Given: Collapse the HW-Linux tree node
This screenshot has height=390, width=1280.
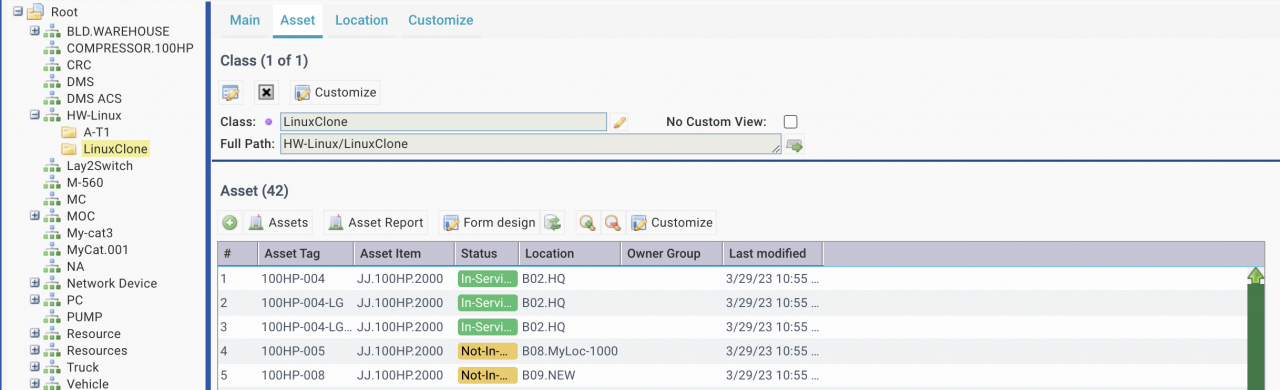Looking at the screenshot, I should coord(35,115).
